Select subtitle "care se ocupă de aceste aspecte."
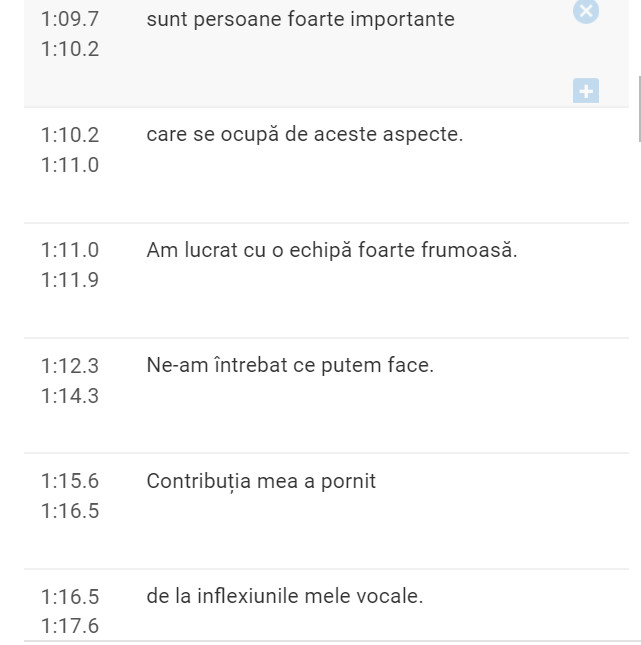The width and height of the screenshot is (641, 645). 304,134
